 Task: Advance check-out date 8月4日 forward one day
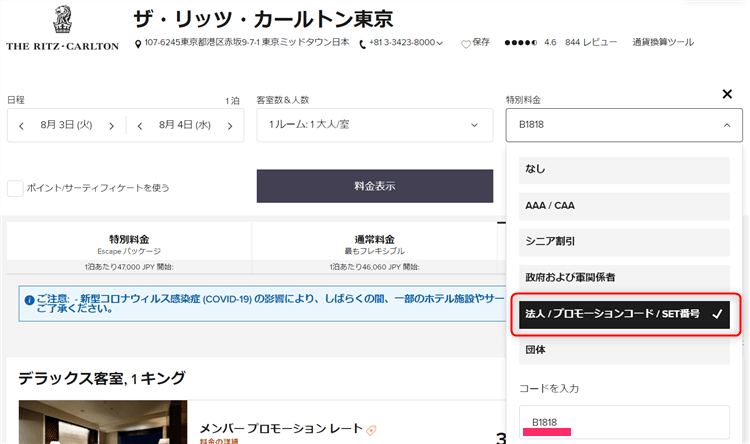229,126
